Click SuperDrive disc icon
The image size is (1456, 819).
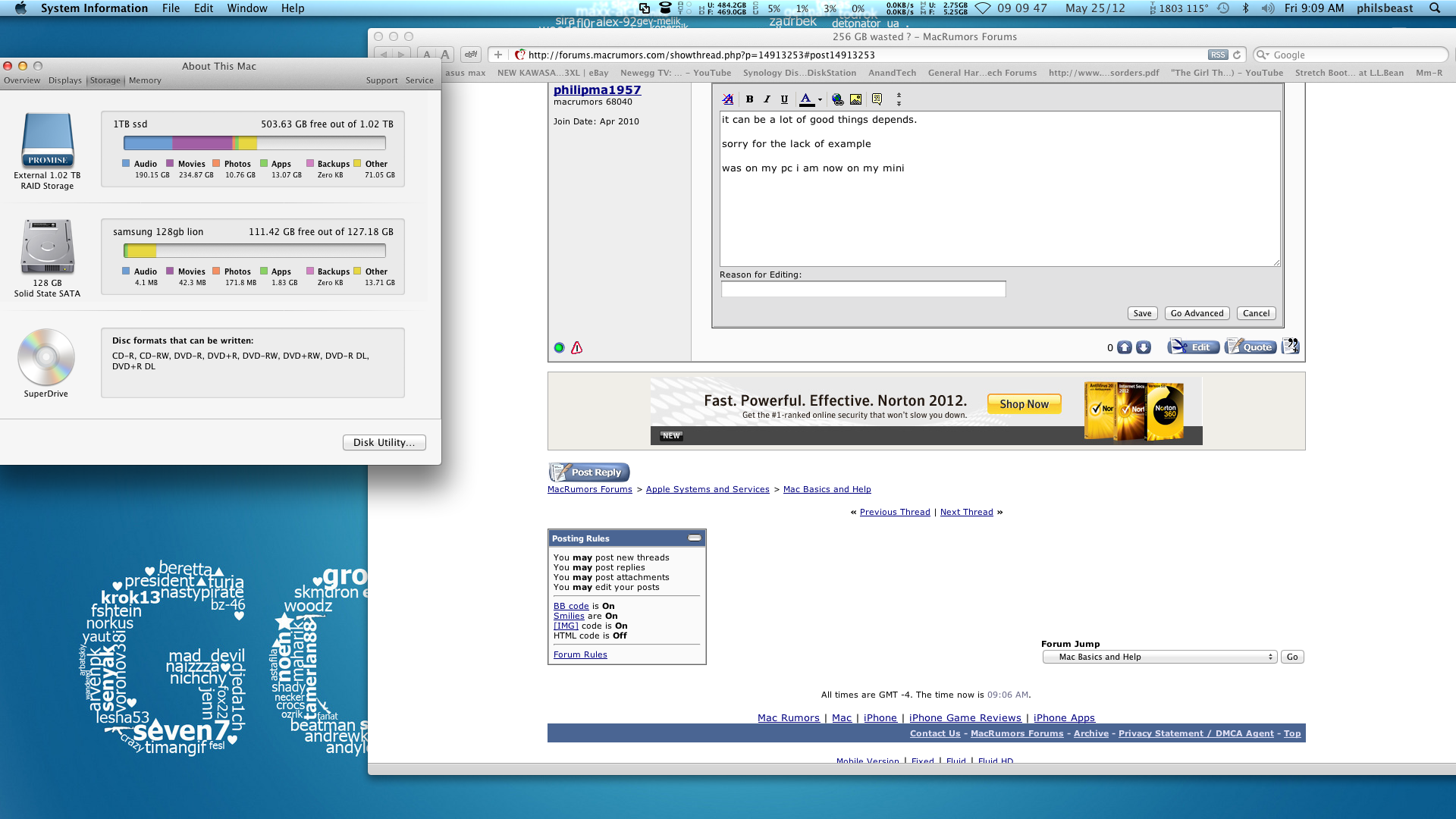(46, 357)
